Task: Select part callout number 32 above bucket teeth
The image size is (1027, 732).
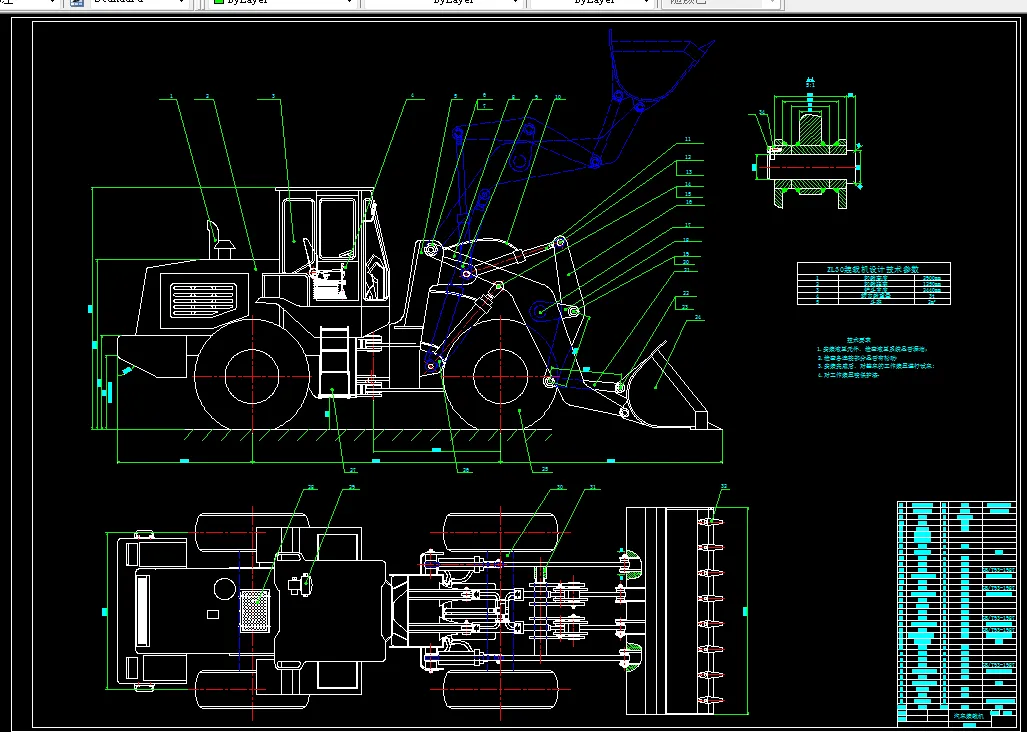Action: (x=724, y=486)
